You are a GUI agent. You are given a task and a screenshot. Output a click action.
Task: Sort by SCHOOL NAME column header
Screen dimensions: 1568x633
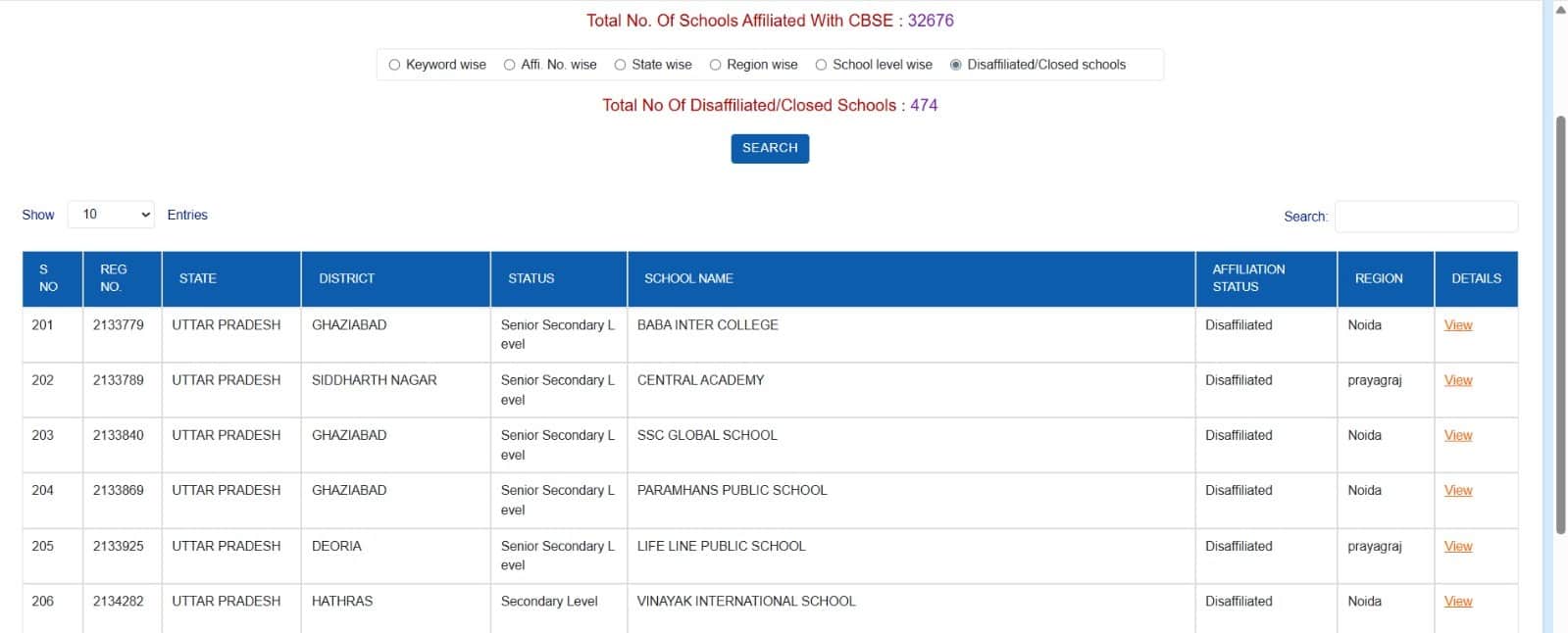(688, 278)
